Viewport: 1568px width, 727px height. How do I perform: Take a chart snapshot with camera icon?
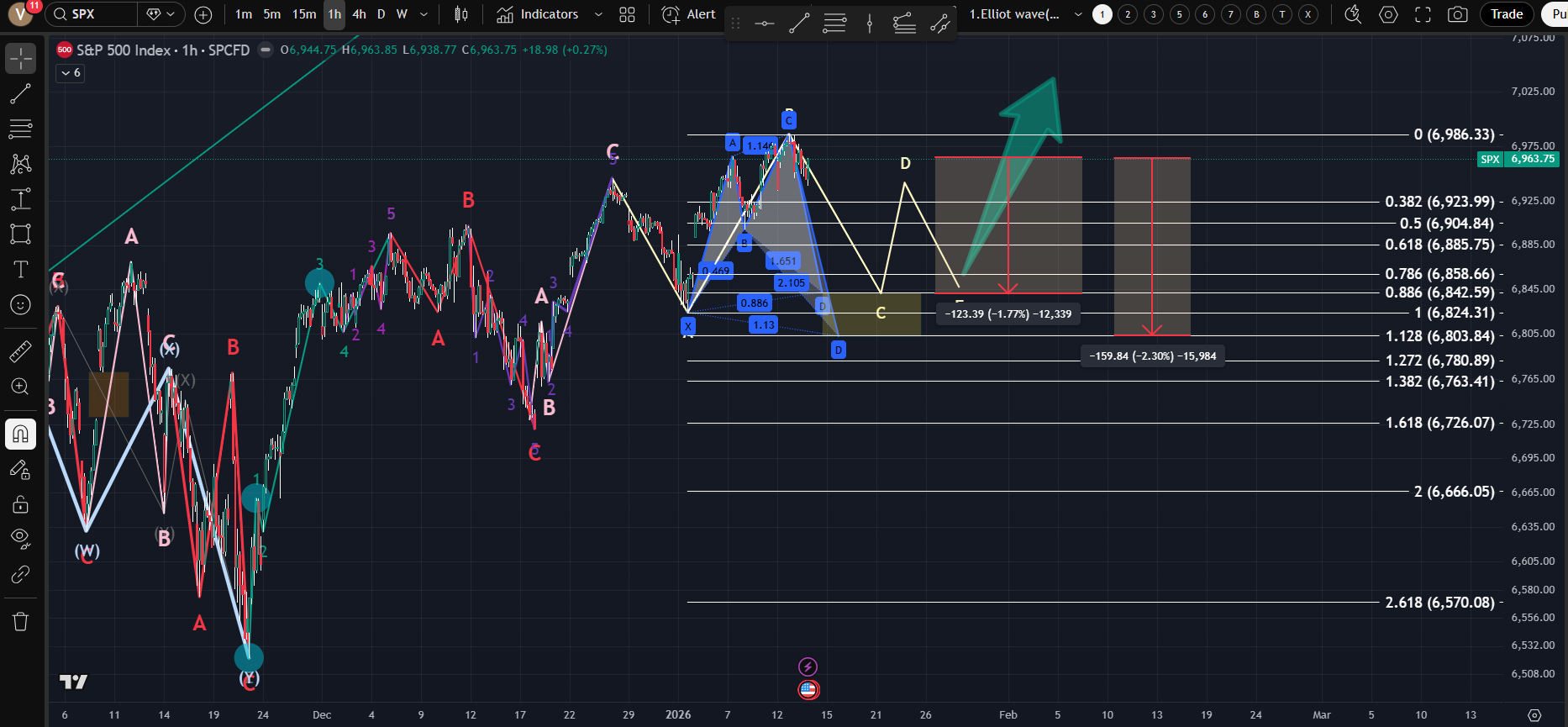point(1457,14)
